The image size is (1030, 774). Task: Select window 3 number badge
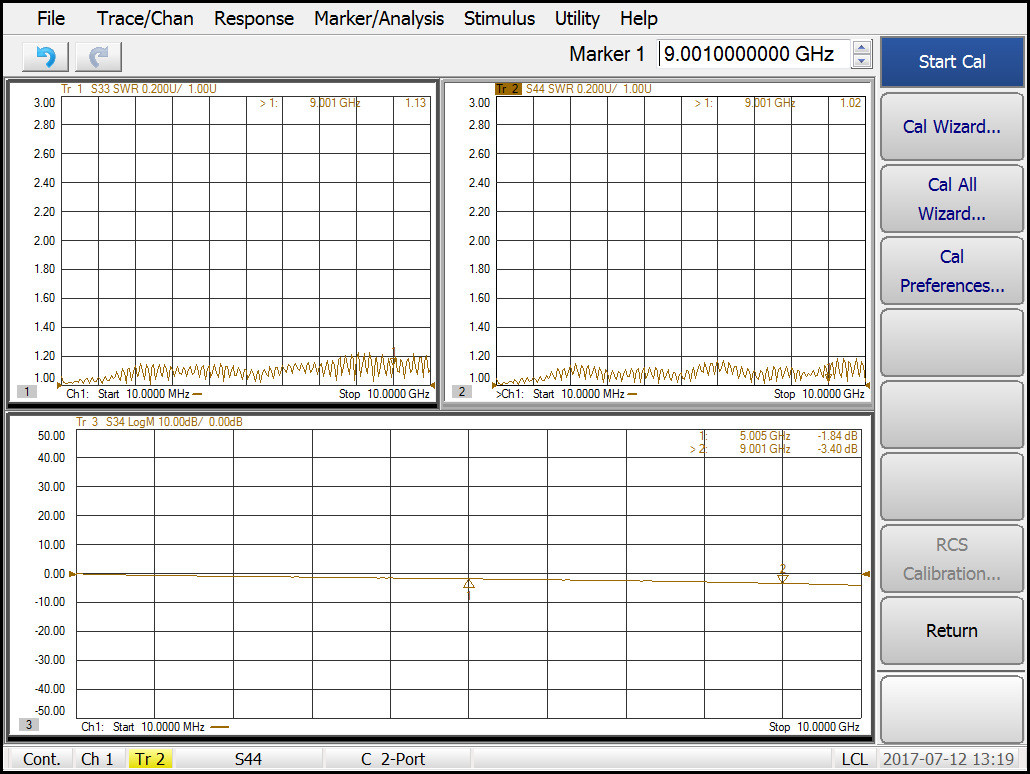[x=29, y=725]
